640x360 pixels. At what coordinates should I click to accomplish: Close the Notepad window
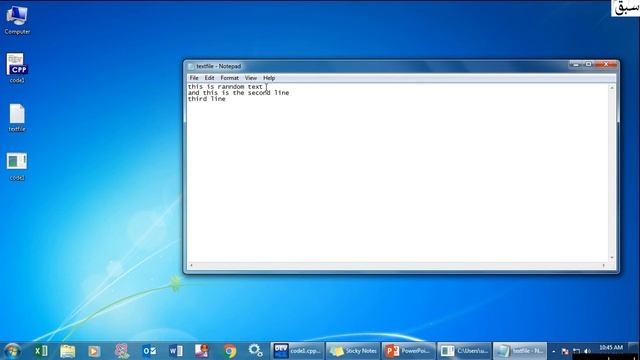pyautogui.click(x=606, y=64)
